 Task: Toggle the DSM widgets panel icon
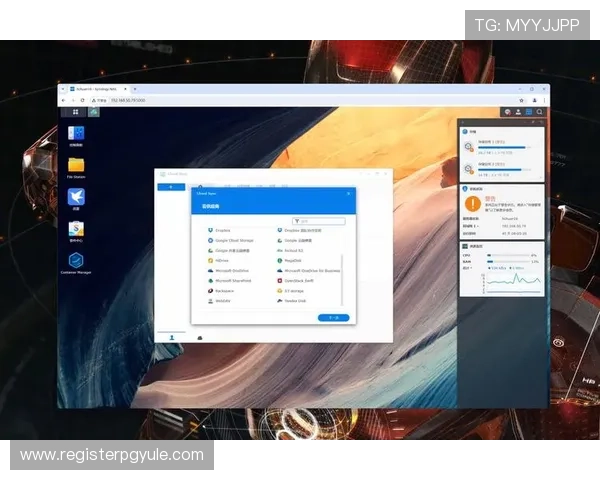(529, 112)
